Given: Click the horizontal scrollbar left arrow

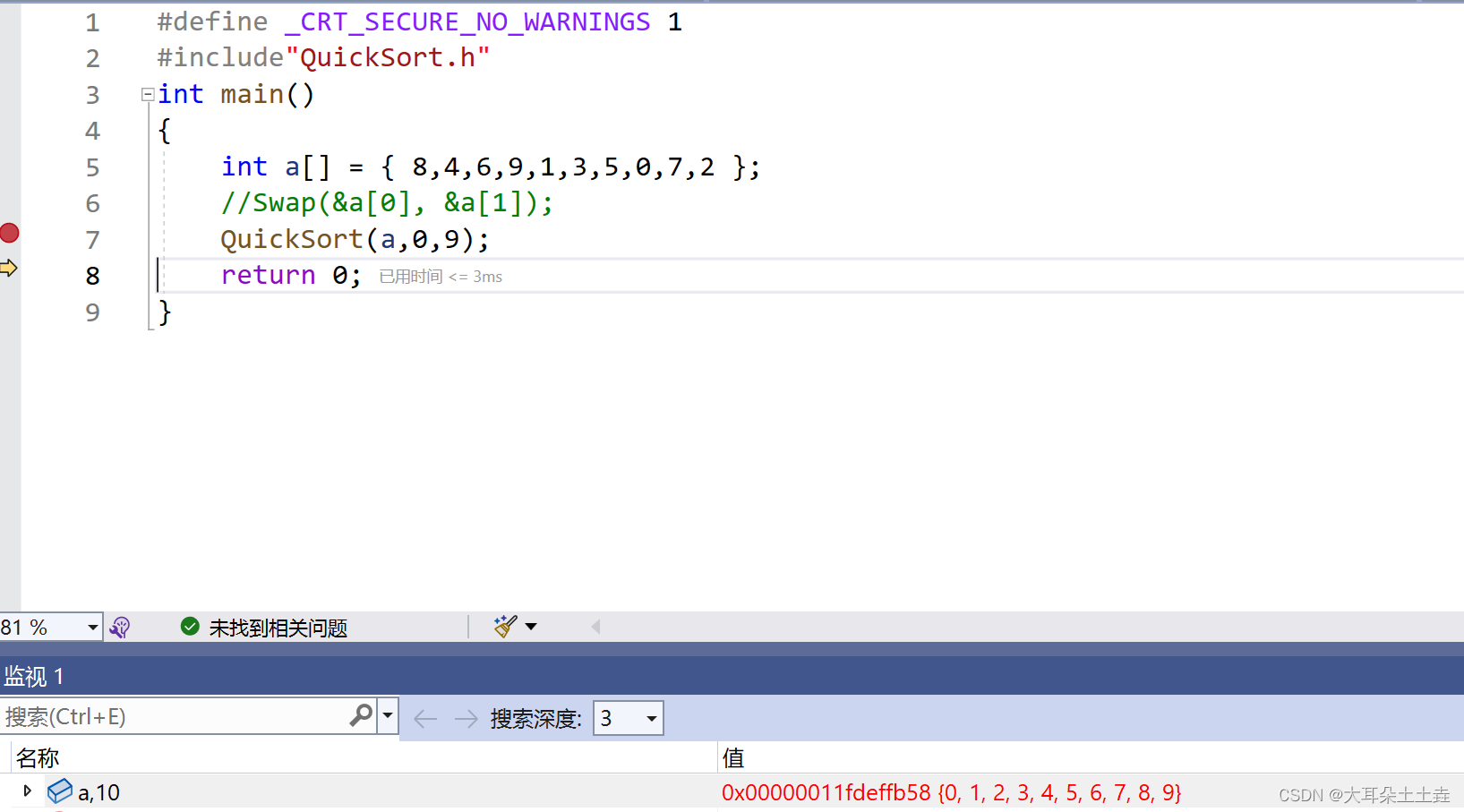Looking at the screenshot, I should (x=595, y=627).
